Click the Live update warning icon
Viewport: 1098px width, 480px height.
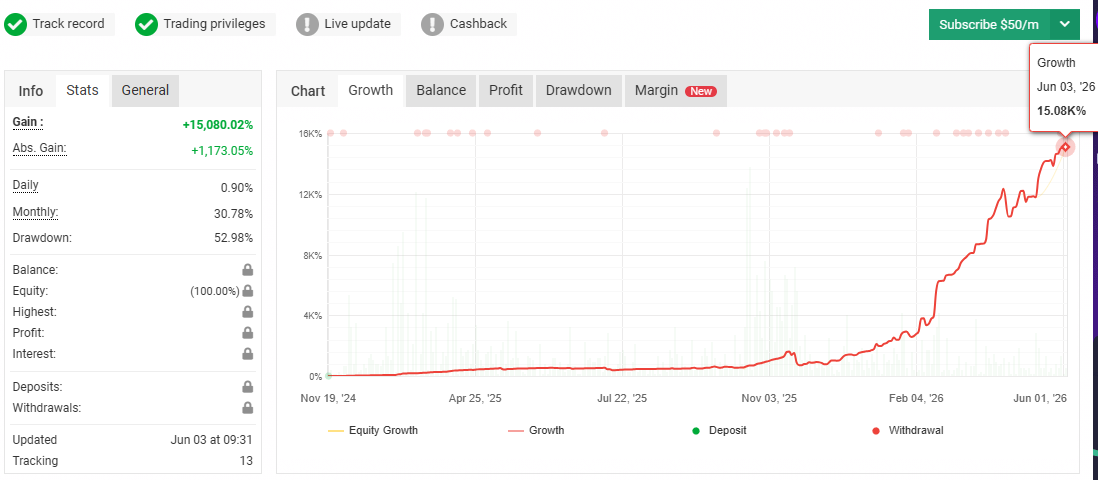pyautogui.click(x=307, y=24)
